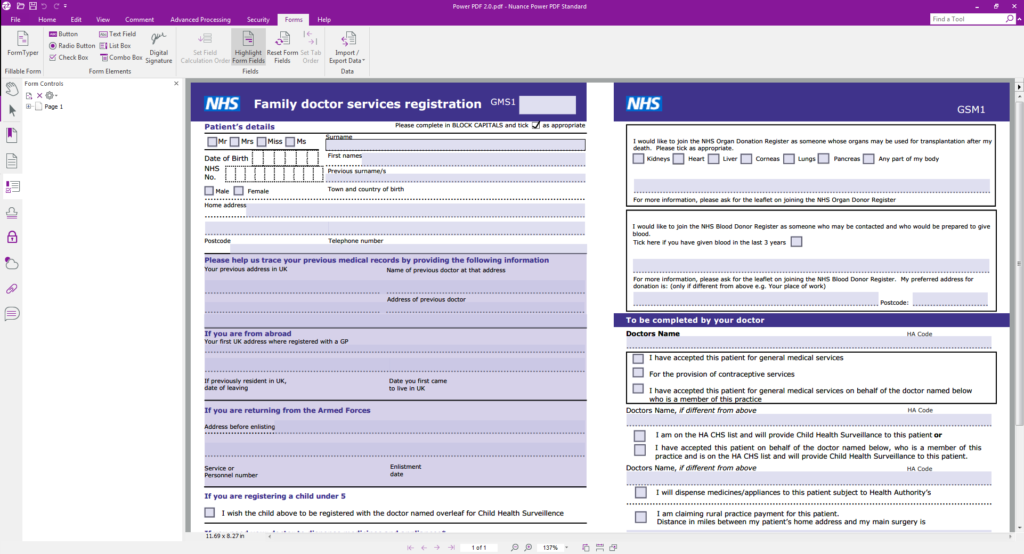This screenshot has width=1024, height=554.
Task: Open the gear options dropdown in Form Controls
Action: point(50,95)
